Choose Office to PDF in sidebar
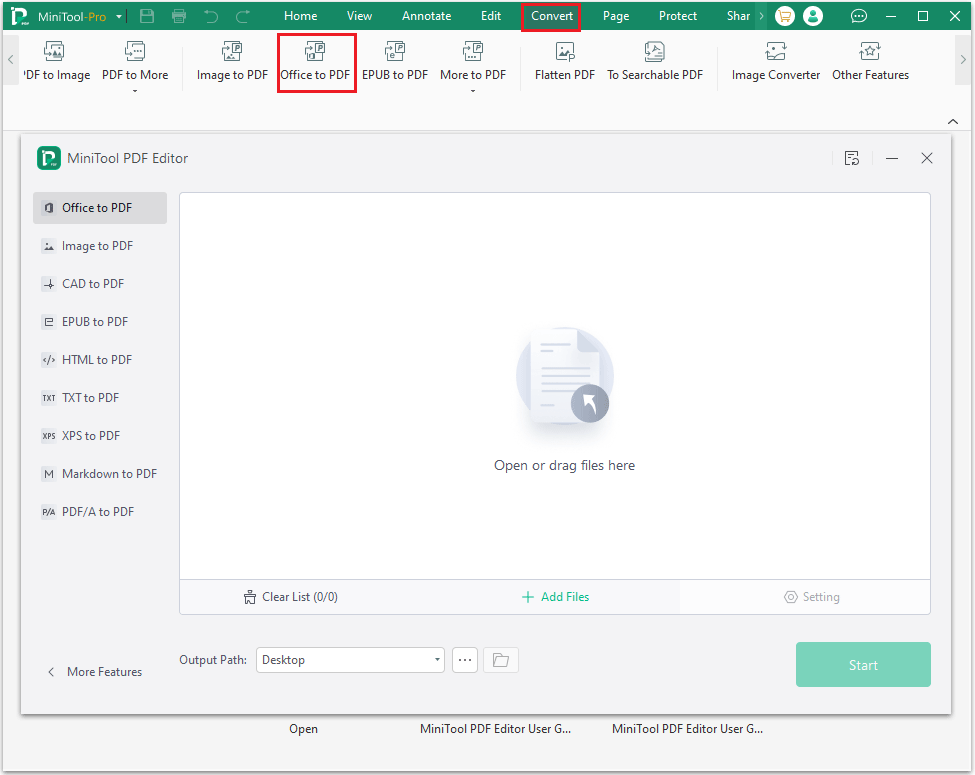Screen dimensions: 975x775 [x=99, y=208]
